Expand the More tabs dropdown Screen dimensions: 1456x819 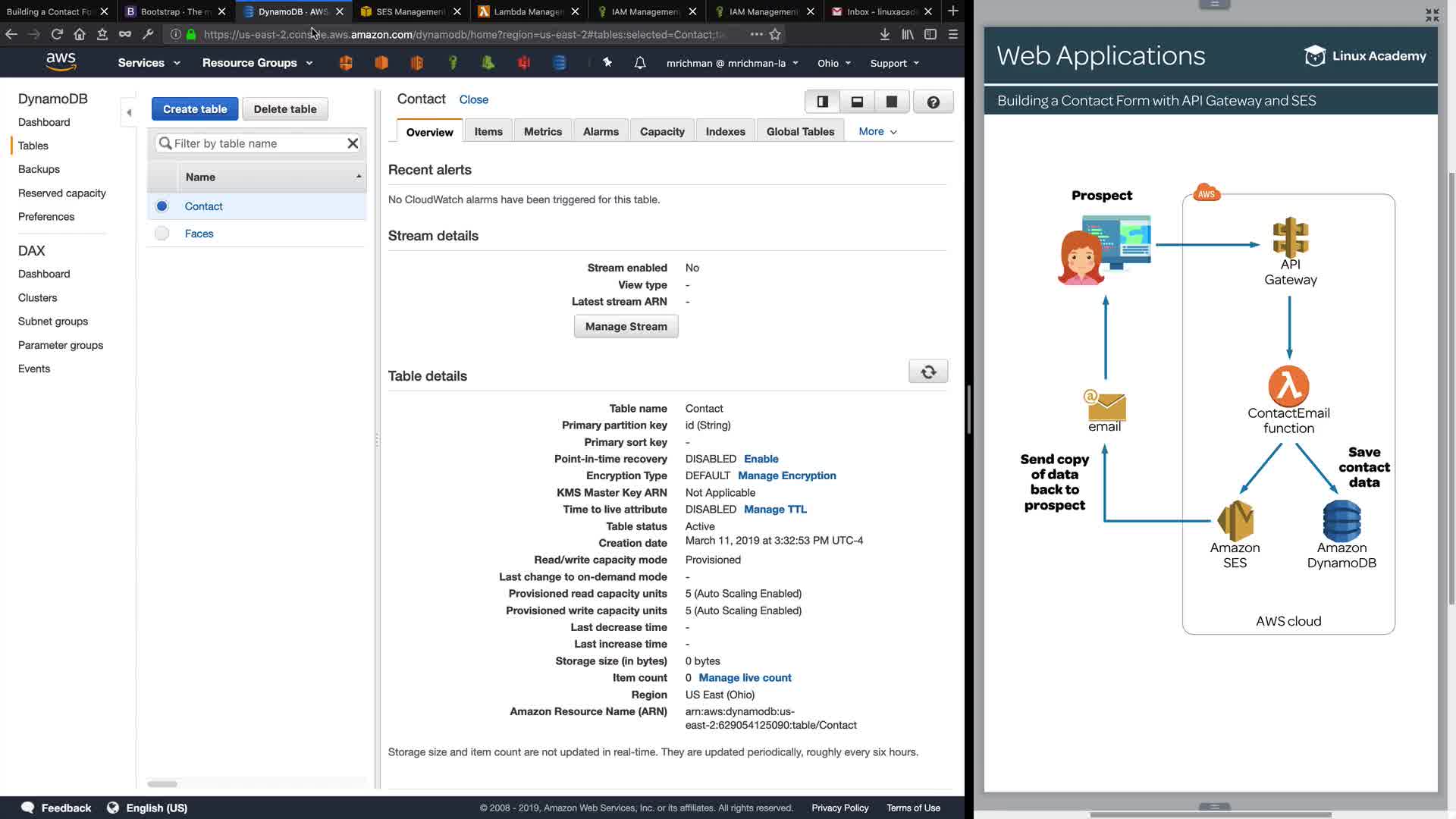[877, 131]
